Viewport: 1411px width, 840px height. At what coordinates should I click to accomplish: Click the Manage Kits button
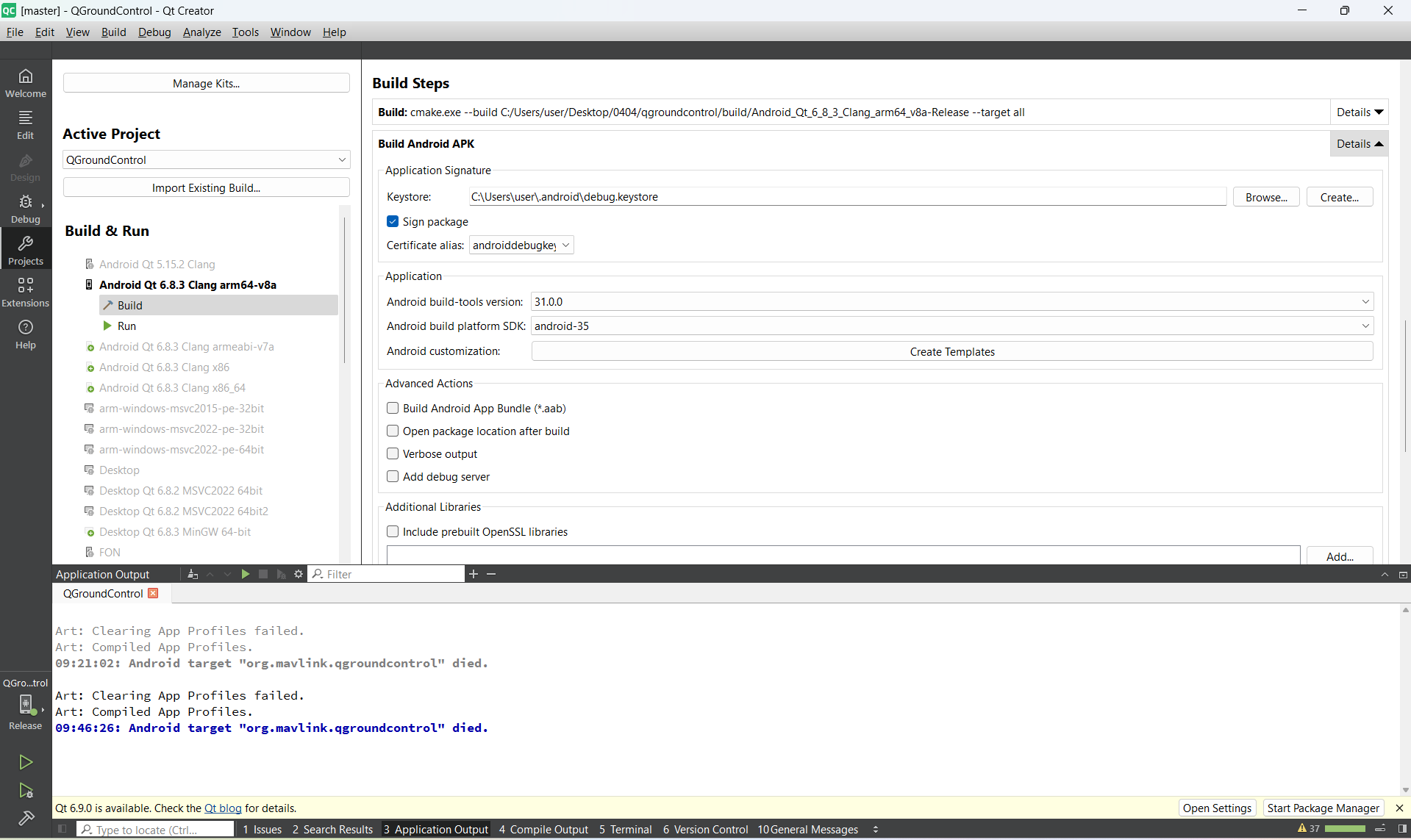pos(206,83)
